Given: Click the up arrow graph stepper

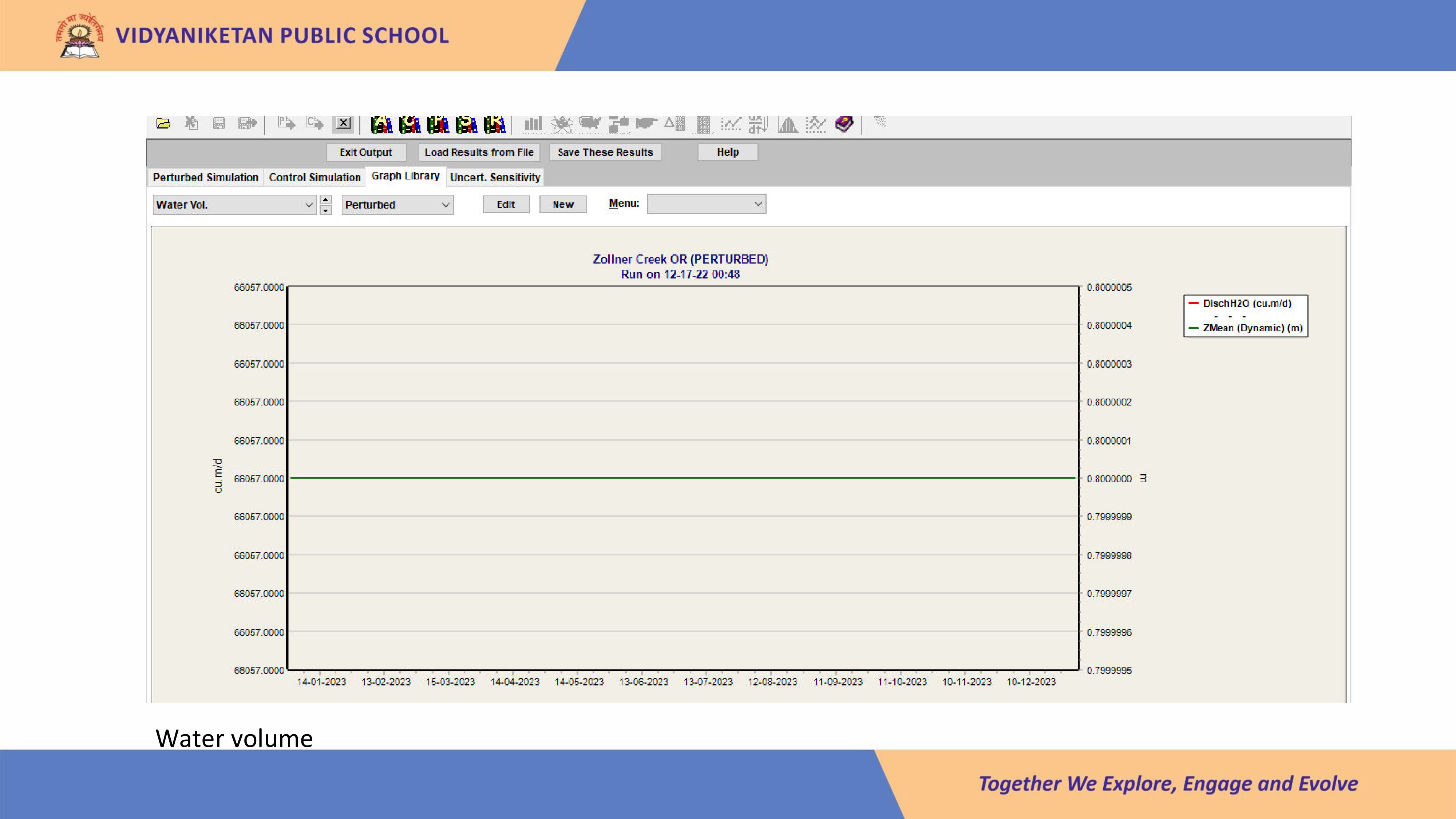Looking at the screenshot, I should (325, 199).
